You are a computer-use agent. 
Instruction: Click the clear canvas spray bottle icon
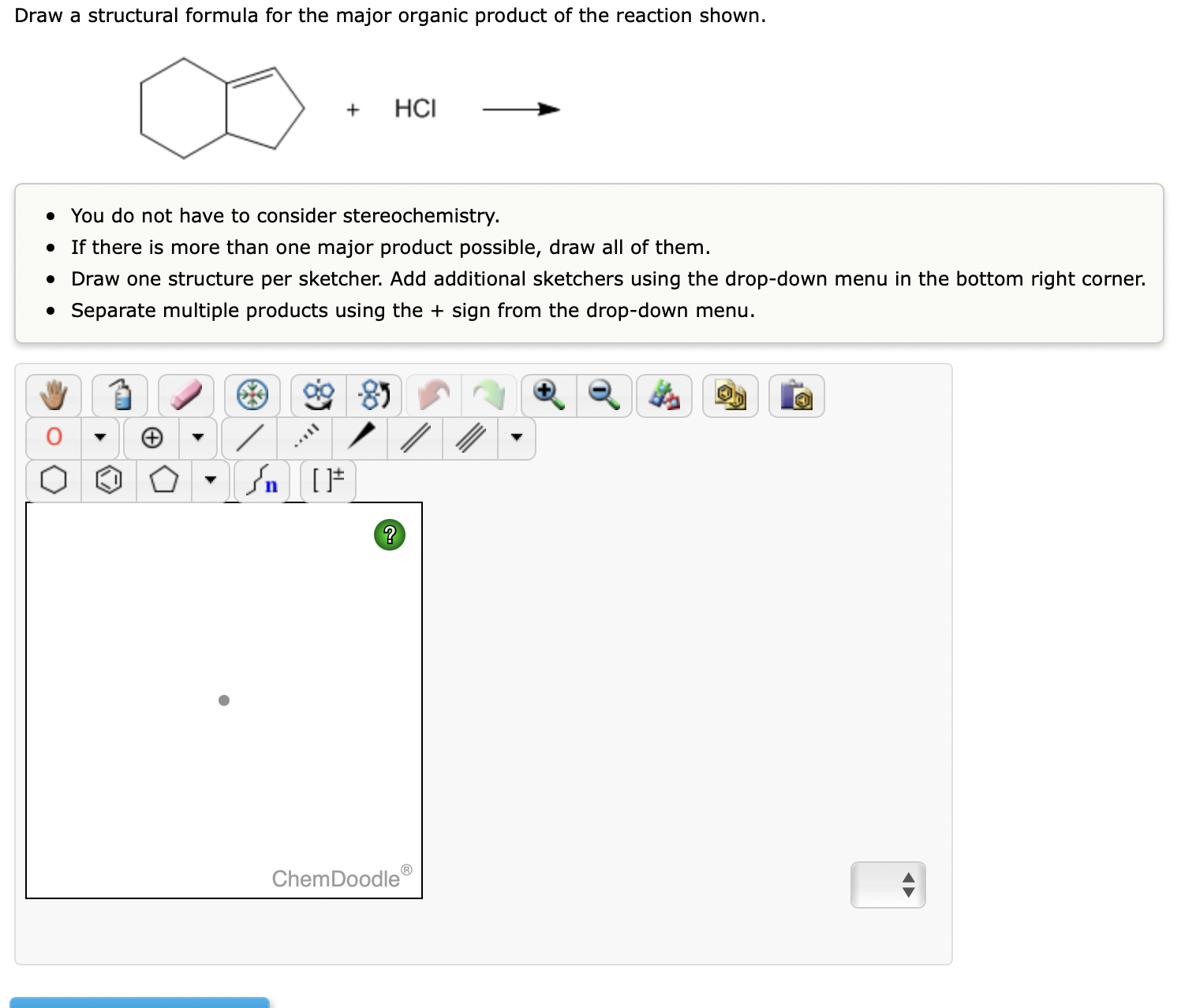(119, 395)
